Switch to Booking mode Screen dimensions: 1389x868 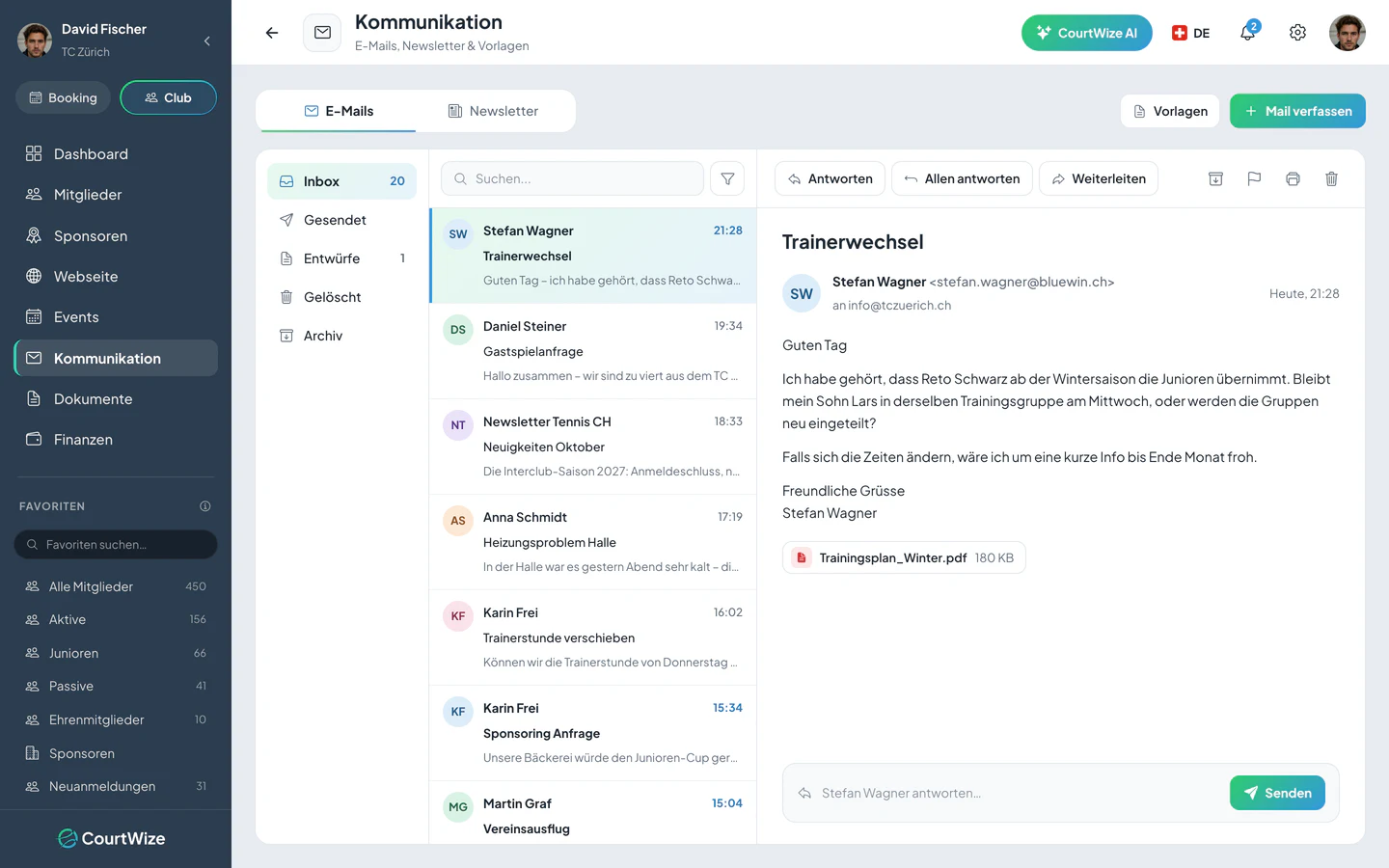click(64, 97)
